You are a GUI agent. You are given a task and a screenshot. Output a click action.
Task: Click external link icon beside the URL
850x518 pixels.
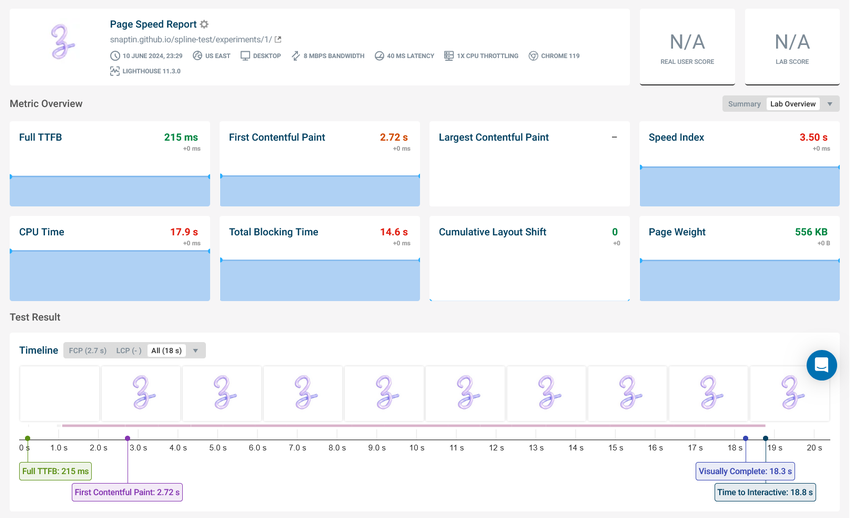coord(278,40)
